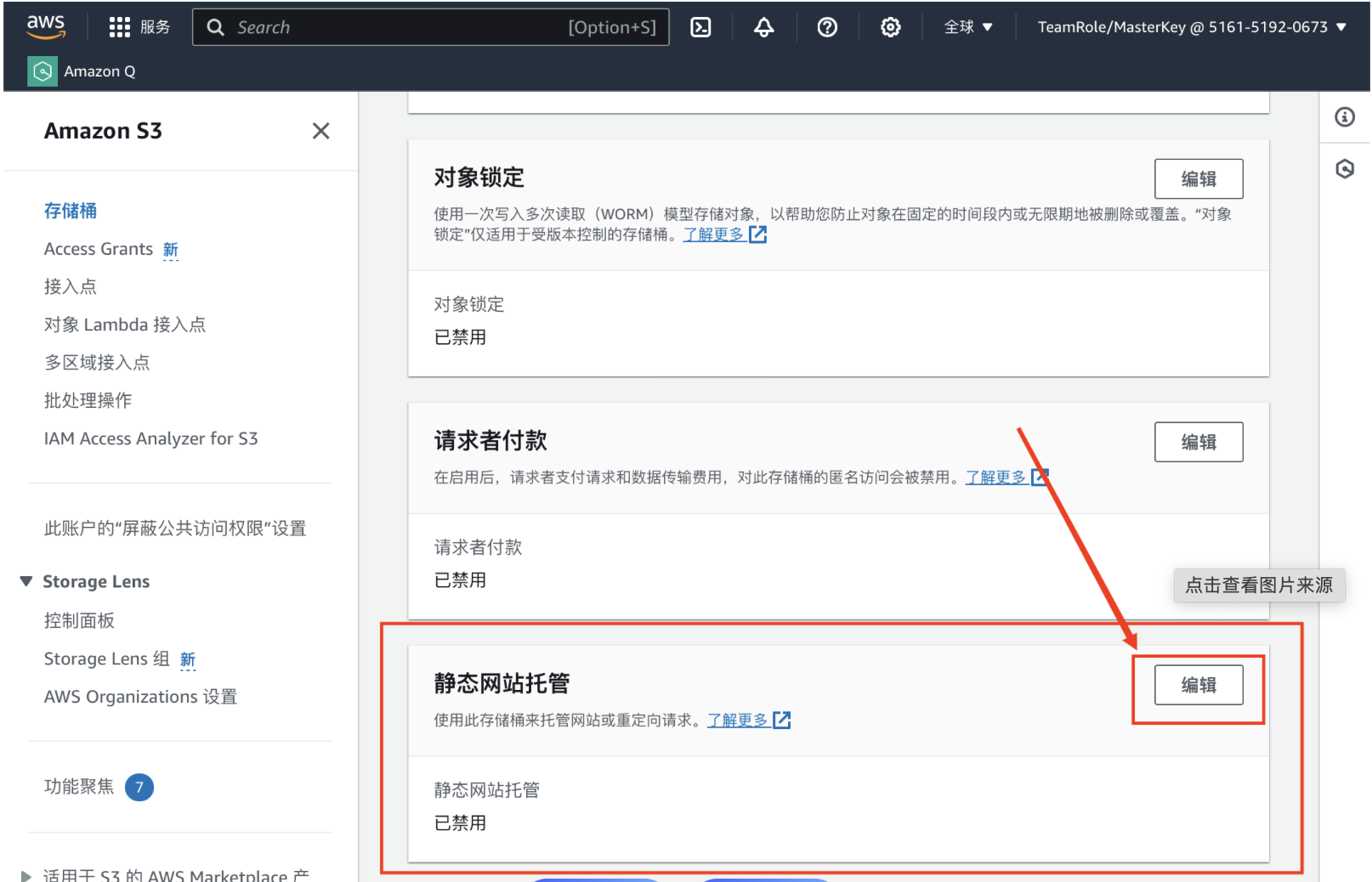The width and height of the screenshot is (1372, 882).
Task: Open the settings gear icon
Action: tap(891, 27)
